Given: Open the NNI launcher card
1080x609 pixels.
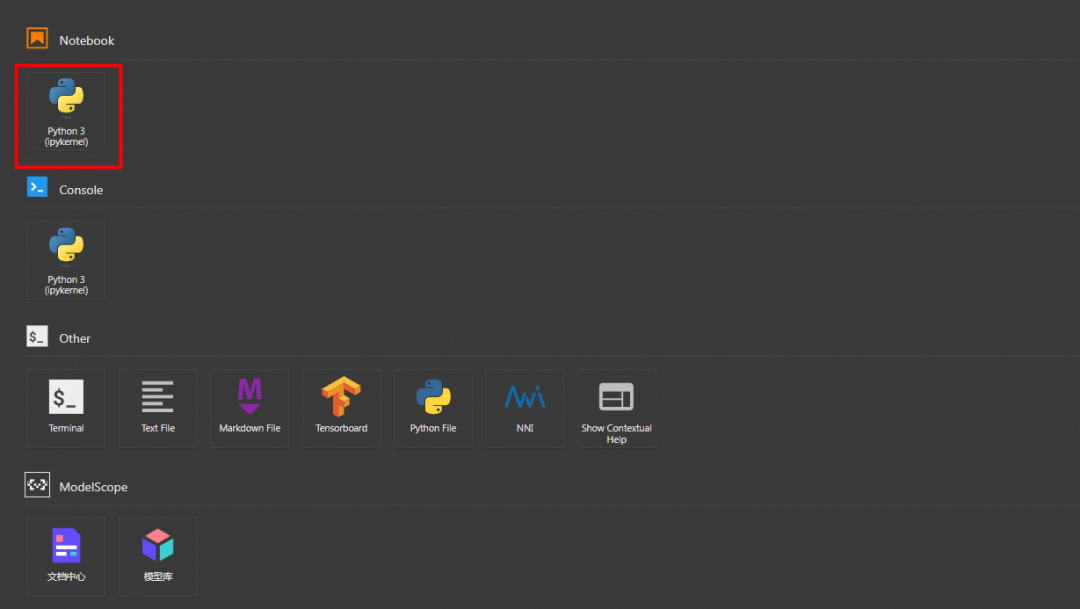Looking at the screenshot, I should tap(525, 408).
